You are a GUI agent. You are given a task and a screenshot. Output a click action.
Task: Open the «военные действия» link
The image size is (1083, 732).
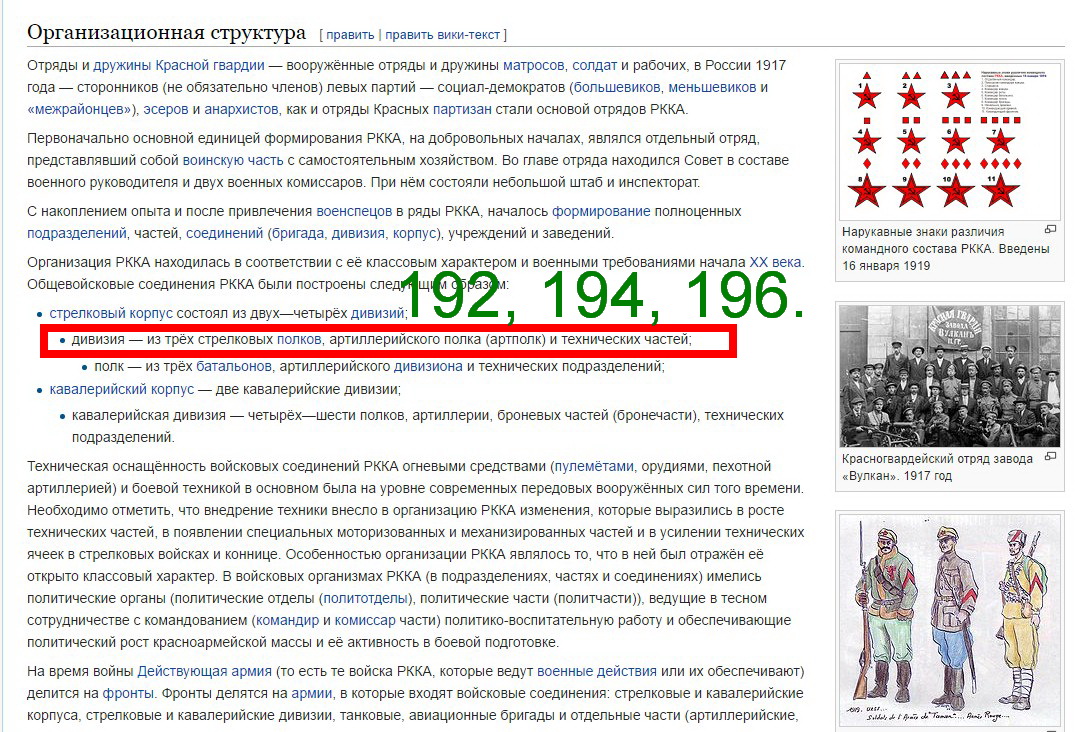pyautogui.click(x=597, y=672)
